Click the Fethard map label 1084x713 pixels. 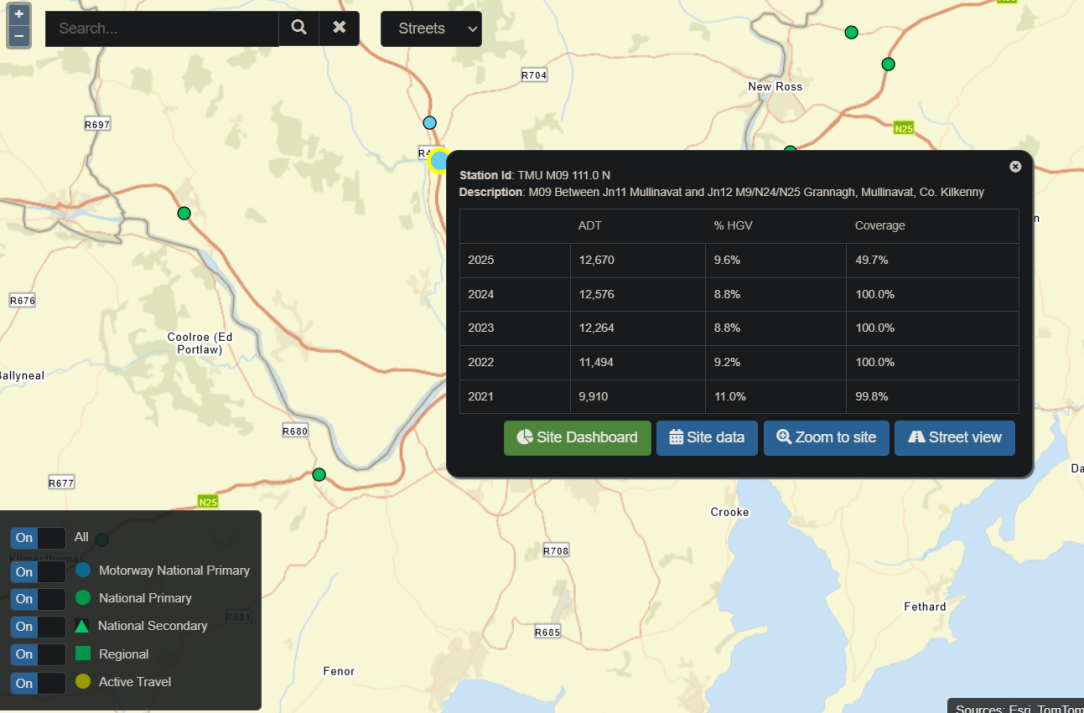925,606
